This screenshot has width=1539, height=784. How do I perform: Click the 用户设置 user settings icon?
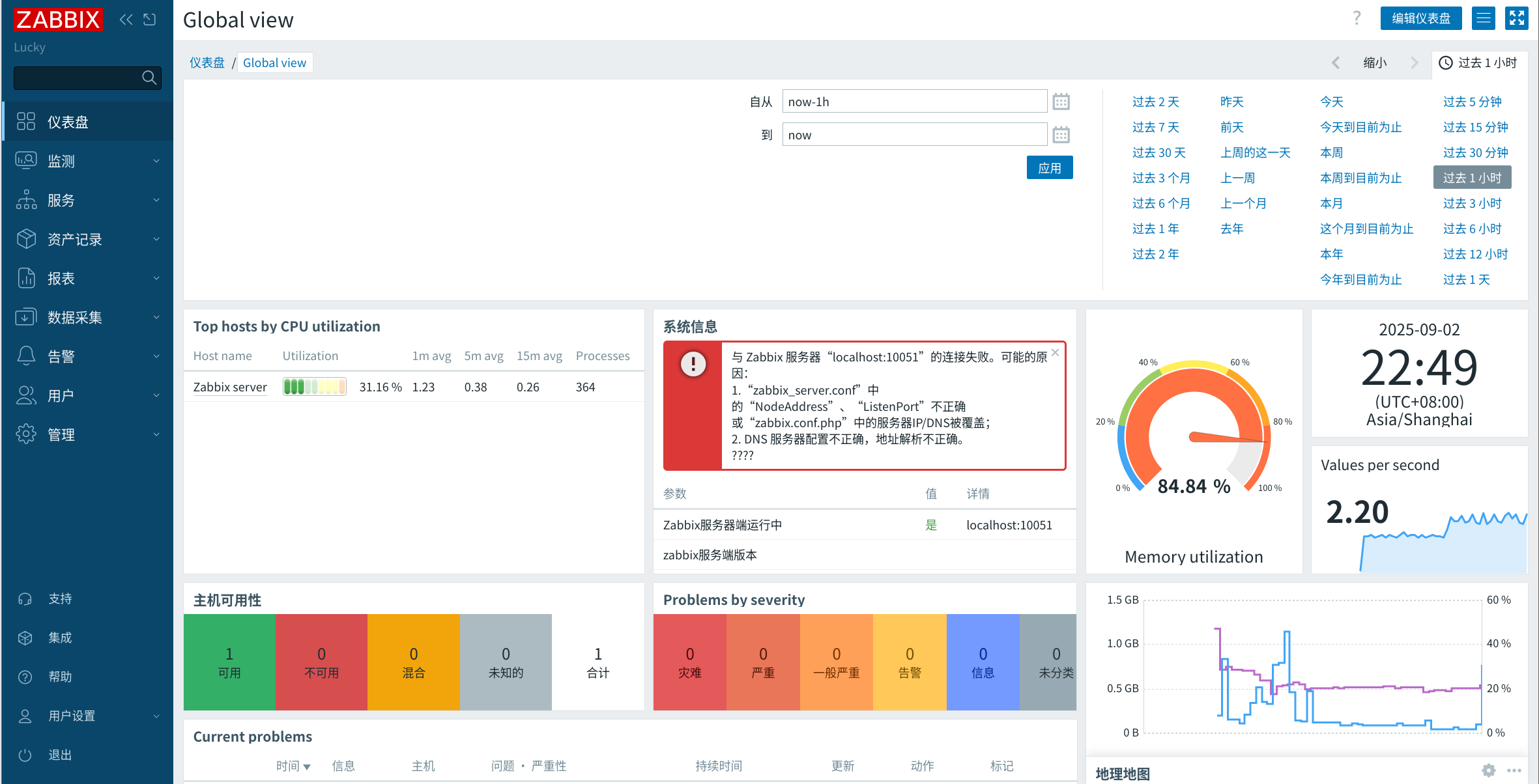click(x=25, y=716)
